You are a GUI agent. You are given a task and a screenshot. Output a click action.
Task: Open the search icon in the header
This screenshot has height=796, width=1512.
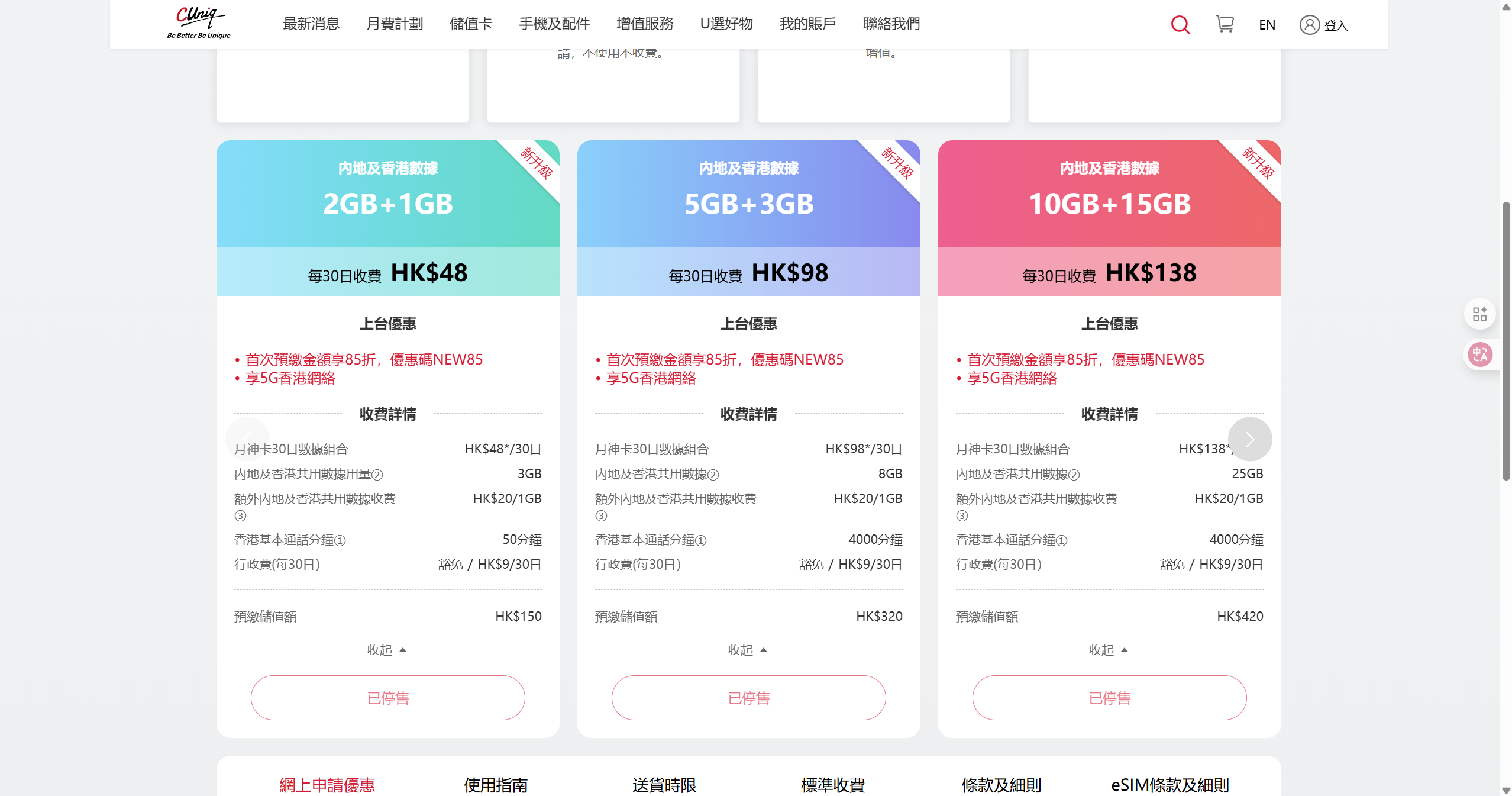tap(1180, 25)
